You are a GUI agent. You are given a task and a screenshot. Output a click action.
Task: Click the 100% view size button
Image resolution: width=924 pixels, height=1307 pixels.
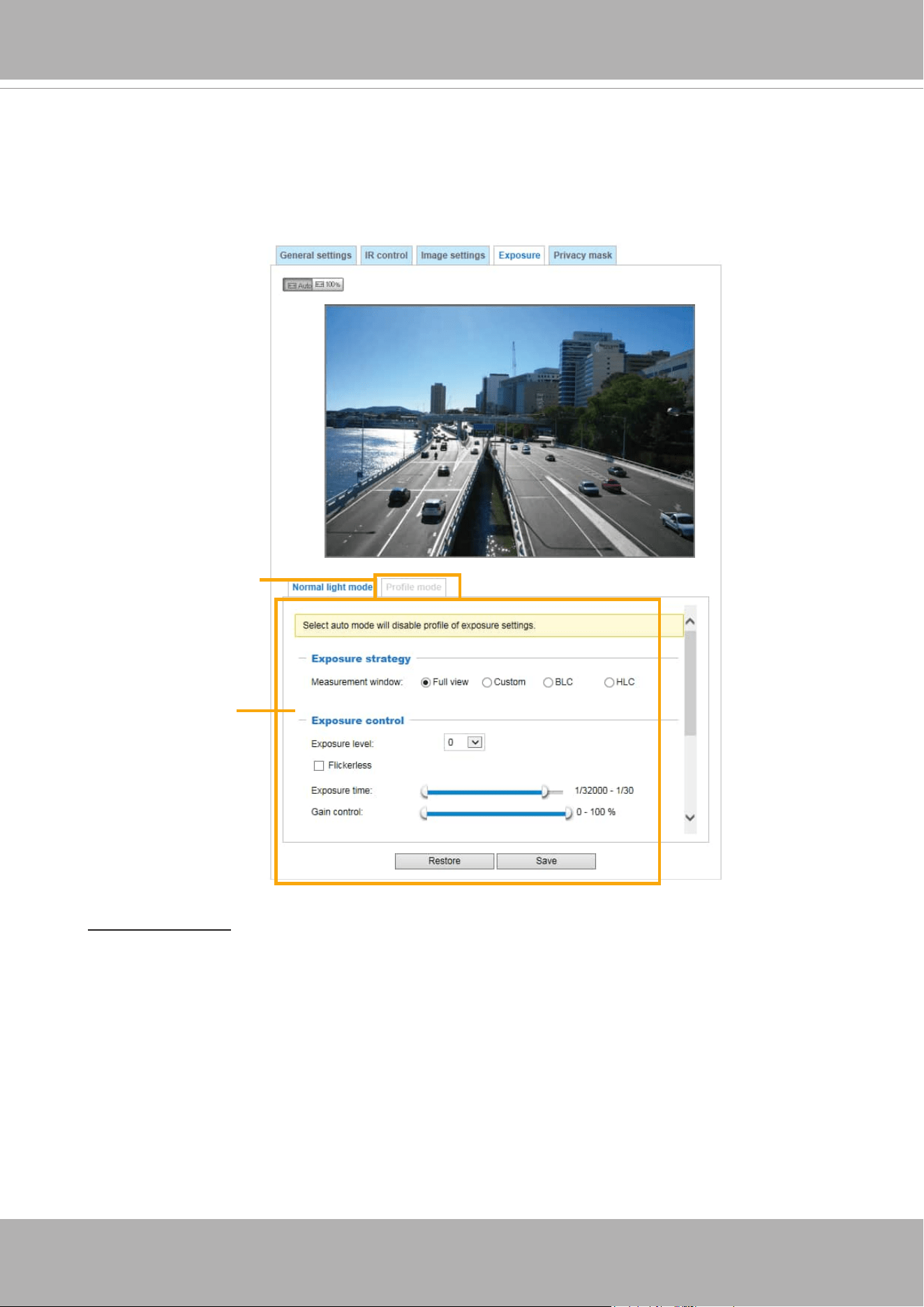click(x=328, y=285)
